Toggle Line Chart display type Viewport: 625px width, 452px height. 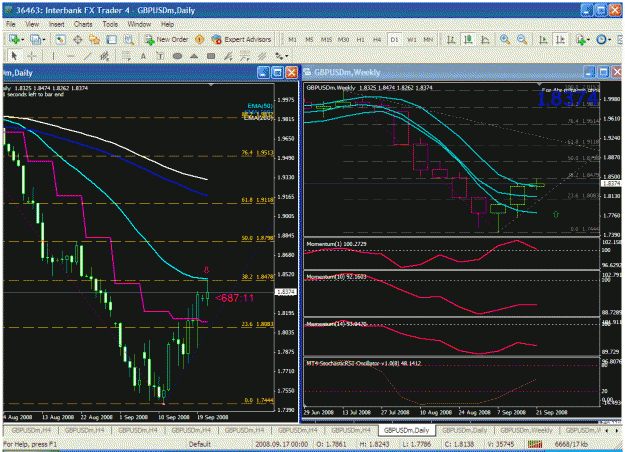pos(485,39)
